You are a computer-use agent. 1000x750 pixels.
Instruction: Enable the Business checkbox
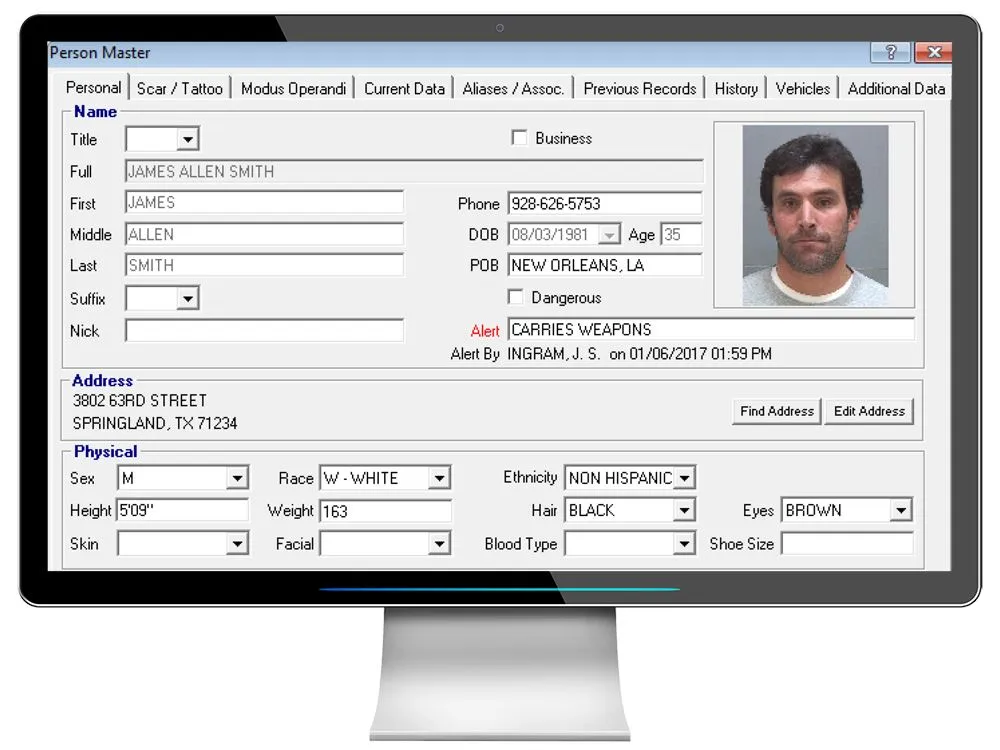point(518,138)
